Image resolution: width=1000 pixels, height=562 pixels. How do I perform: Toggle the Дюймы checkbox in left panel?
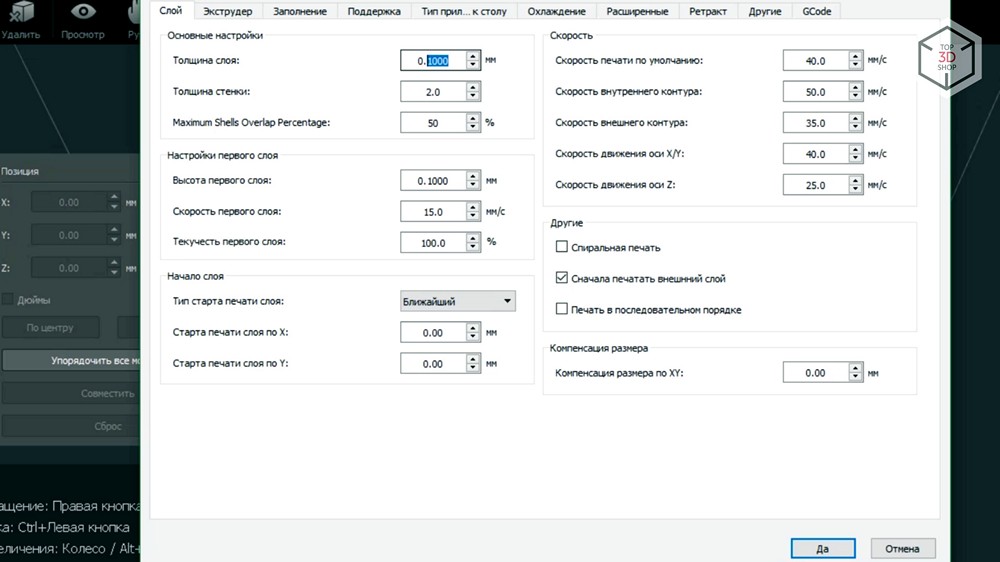[x=8, y=299]
